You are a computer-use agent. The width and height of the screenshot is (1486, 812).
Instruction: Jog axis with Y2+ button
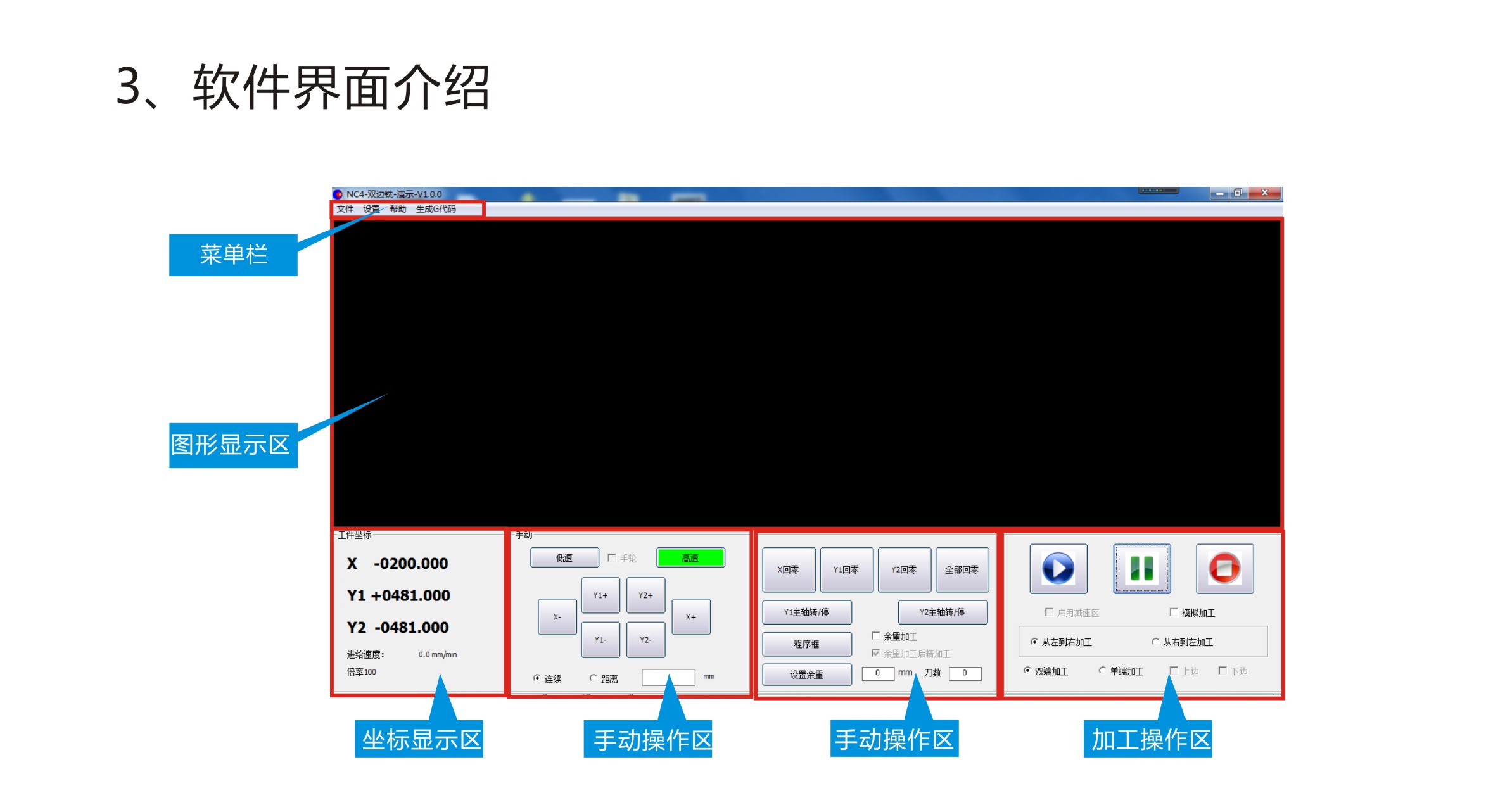pyautogui.click(x=645, y=595)
